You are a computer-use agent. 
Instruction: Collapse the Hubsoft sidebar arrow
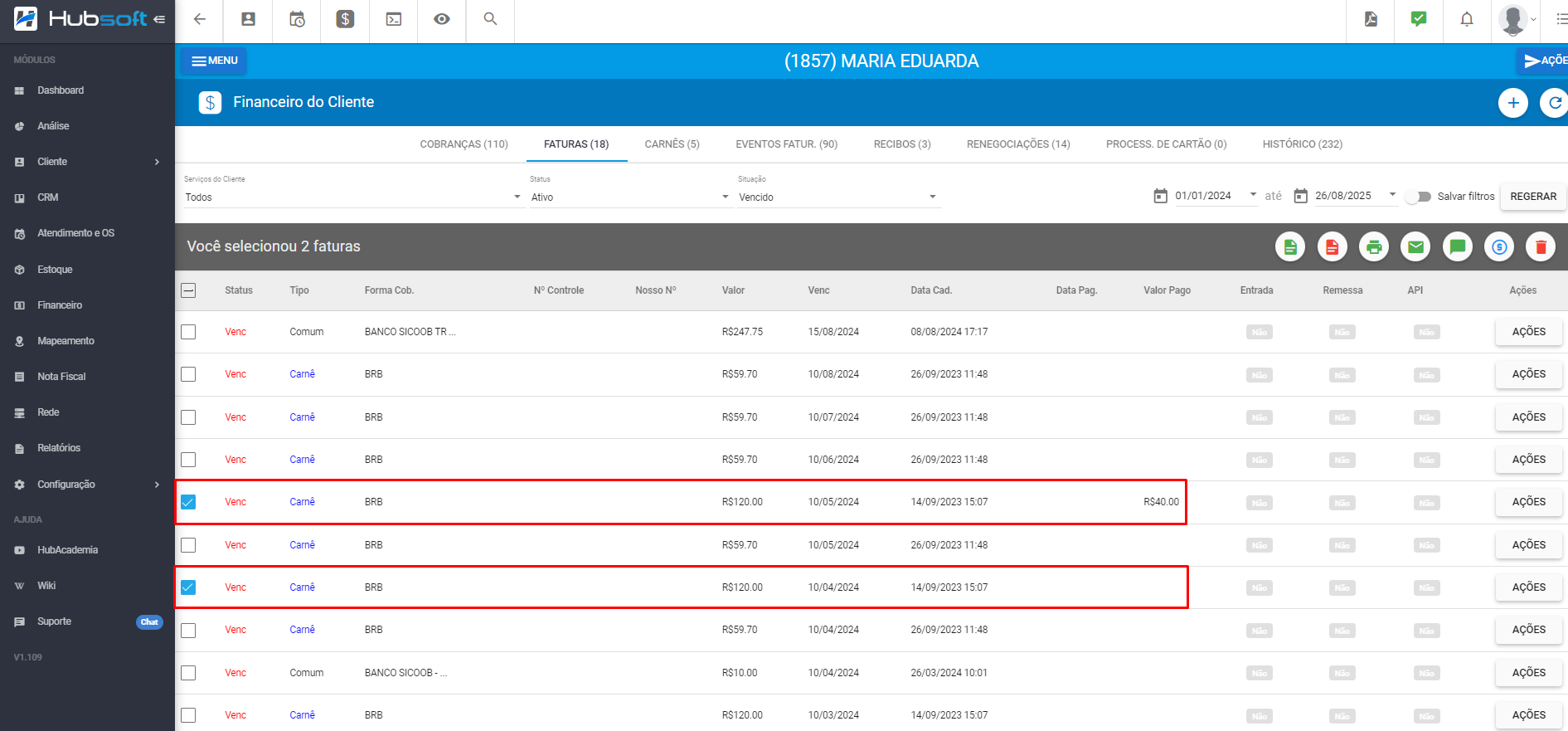click(x=159, y=19)
